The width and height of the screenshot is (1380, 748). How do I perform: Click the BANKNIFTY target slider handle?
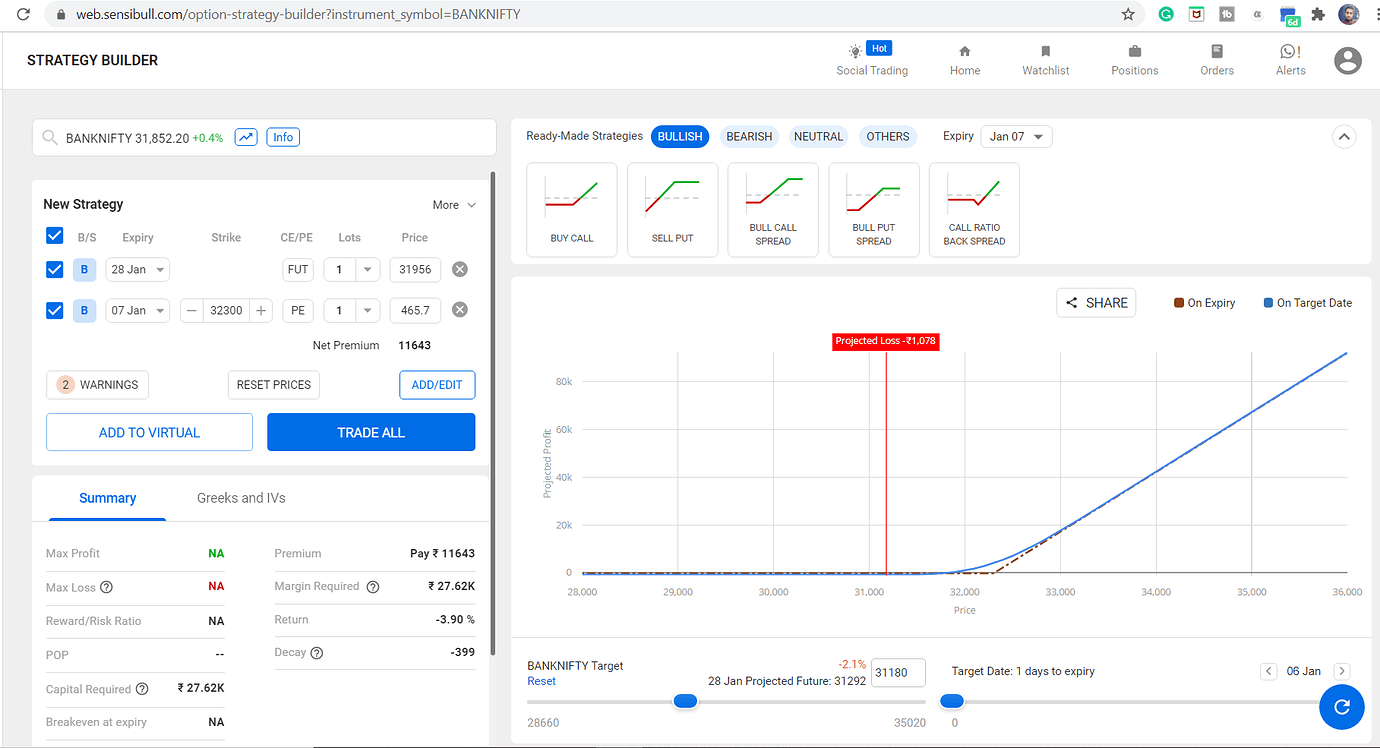tap(685, 701)
